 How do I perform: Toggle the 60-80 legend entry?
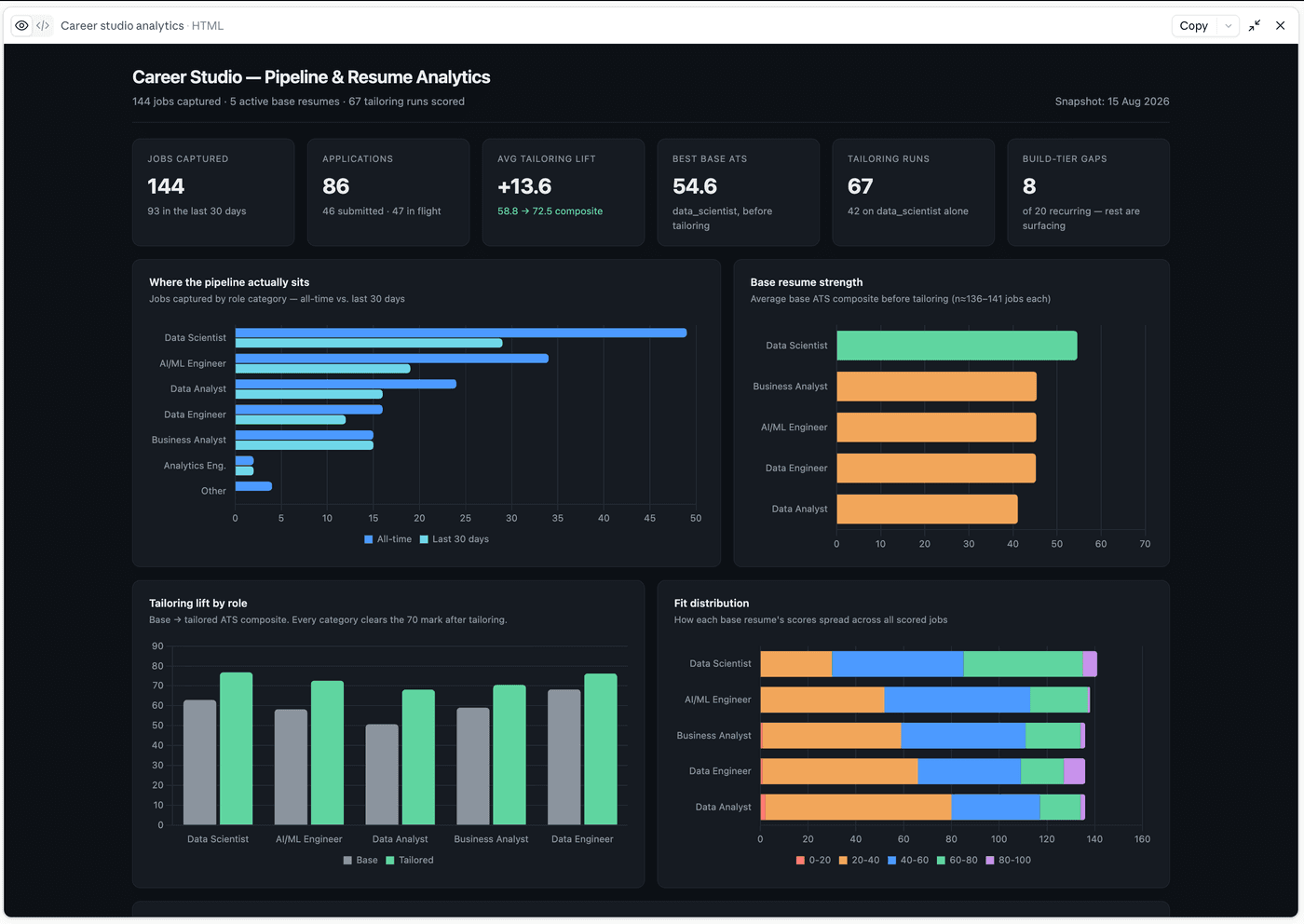pyautogui.click(x=957, y=861)
